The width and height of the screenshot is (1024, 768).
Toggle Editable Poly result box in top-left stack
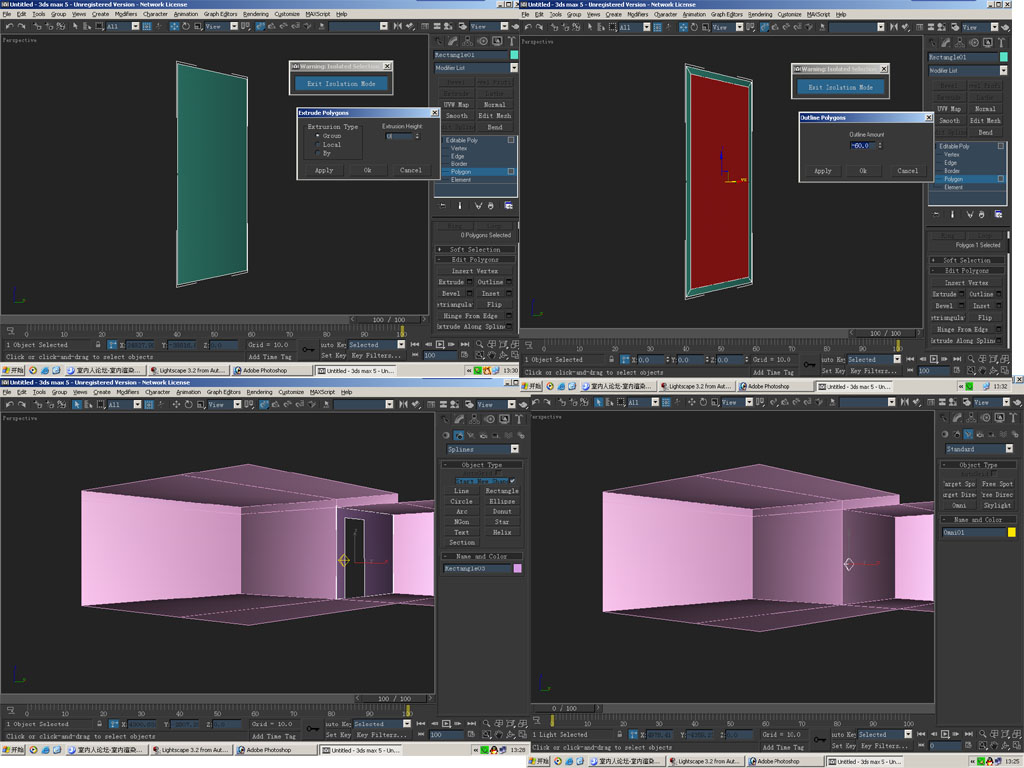tap(511, 140)
